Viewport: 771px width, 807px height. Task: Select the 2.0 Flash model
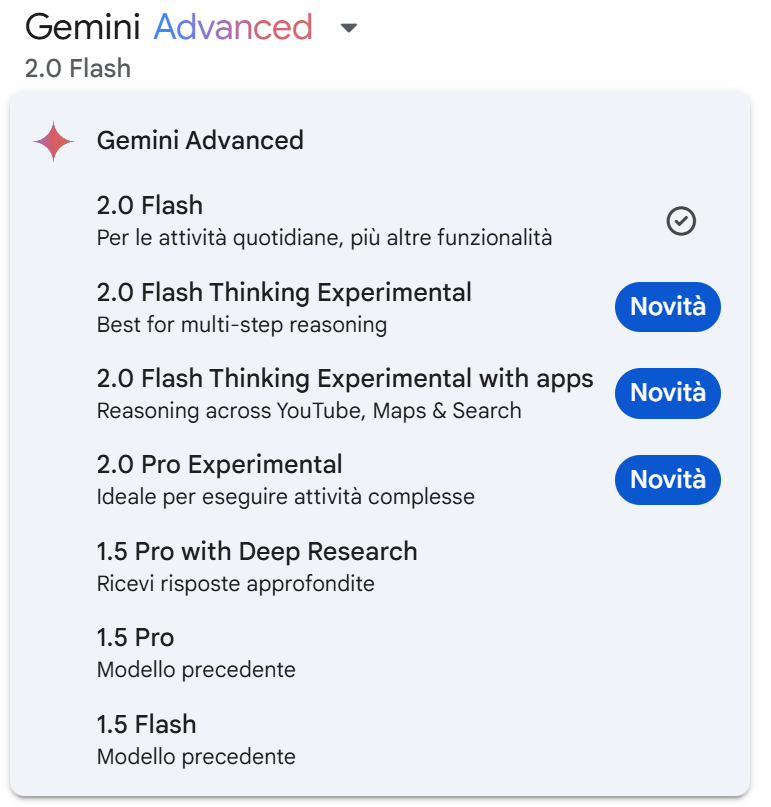[380, 221]
